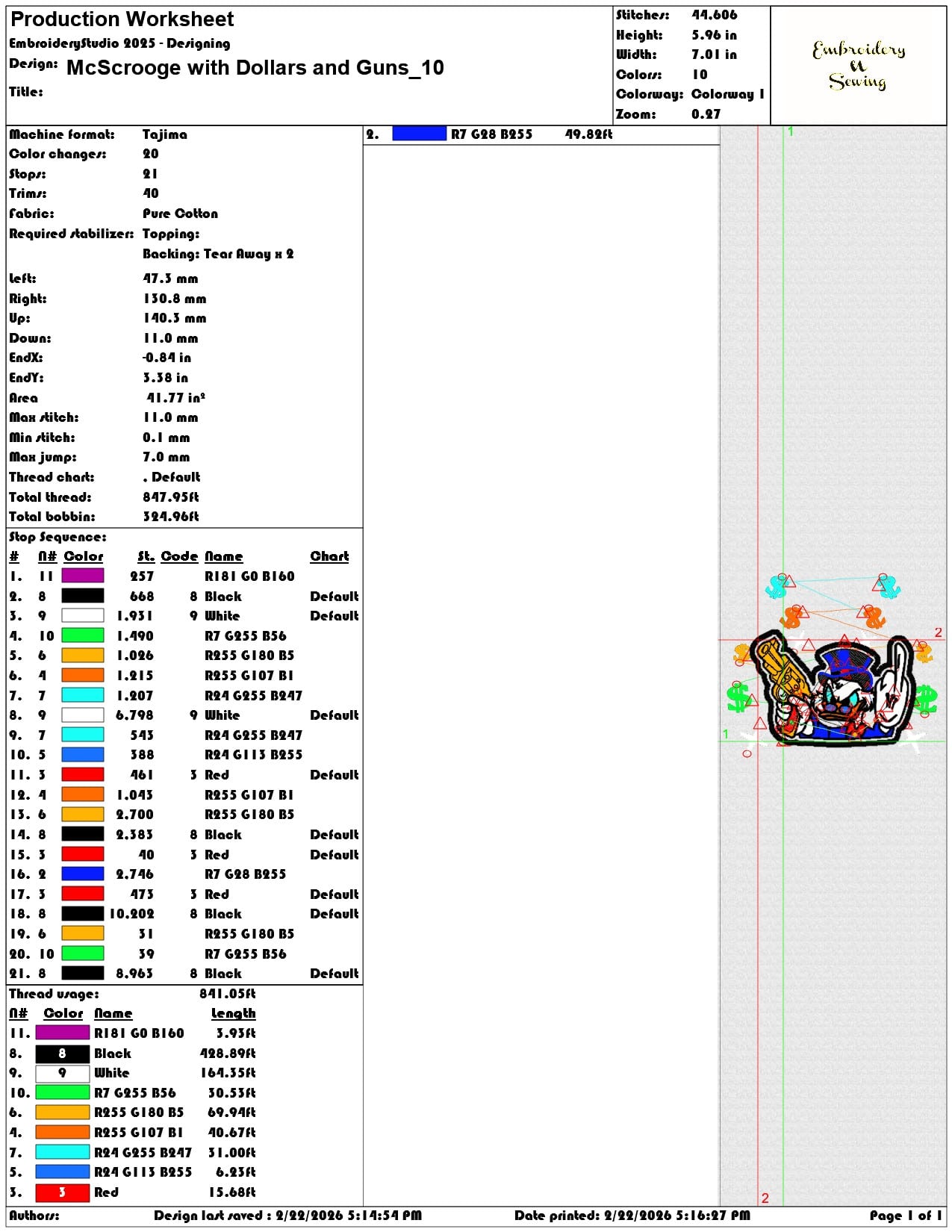
Task: Select the Black thread length 428.89ft
Action: (228, 1054)
